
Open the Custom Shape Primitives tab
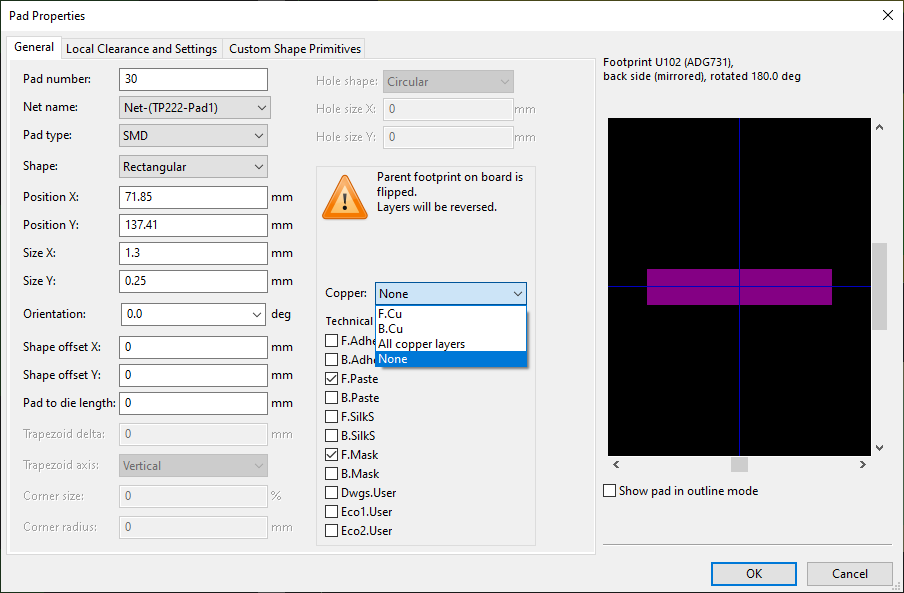tap(294, 47)
